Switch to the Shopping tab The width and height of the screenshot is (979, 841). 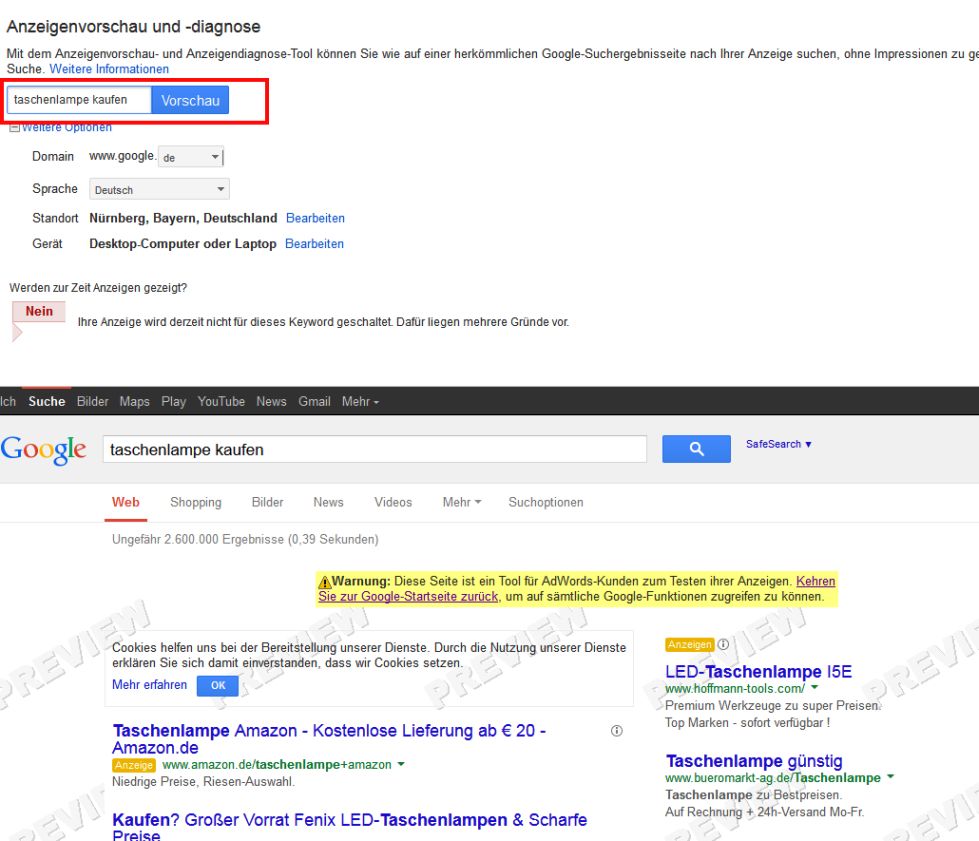(x=195, y=502)
